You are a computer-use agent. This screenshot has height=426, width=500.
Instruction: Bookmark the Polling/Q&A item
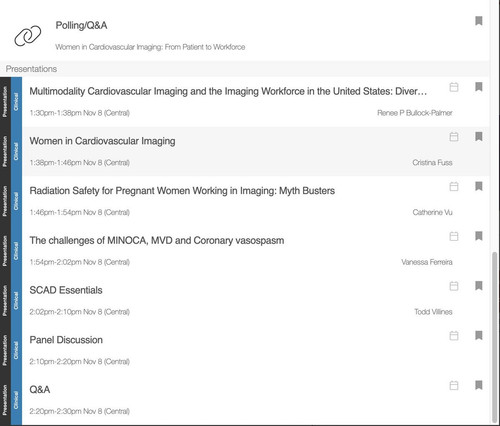point(479,21)
